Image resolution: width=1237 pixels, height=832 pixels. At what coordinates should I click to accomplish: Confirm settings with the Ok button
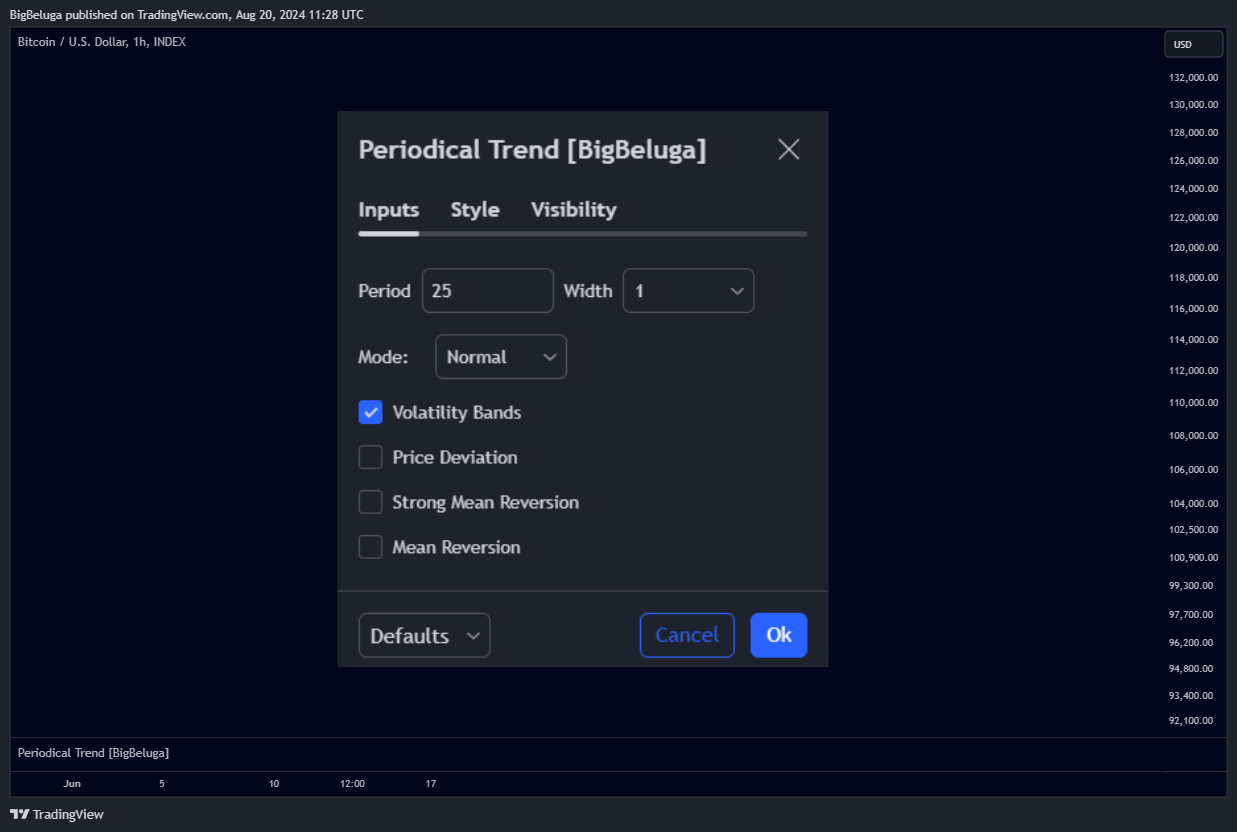[x=778, y=635]
